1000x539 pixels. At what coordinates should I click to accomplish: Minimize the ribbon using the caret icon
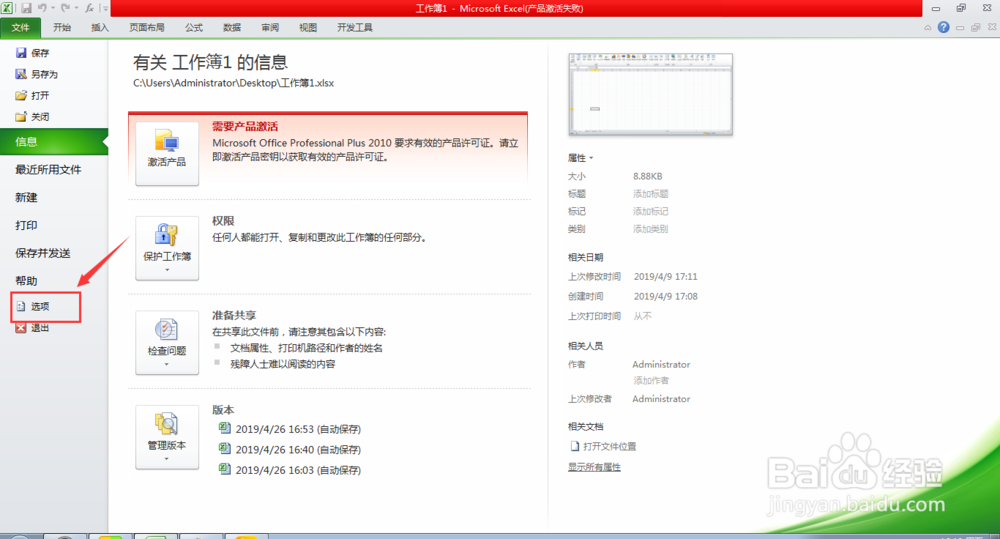[927, 27]
